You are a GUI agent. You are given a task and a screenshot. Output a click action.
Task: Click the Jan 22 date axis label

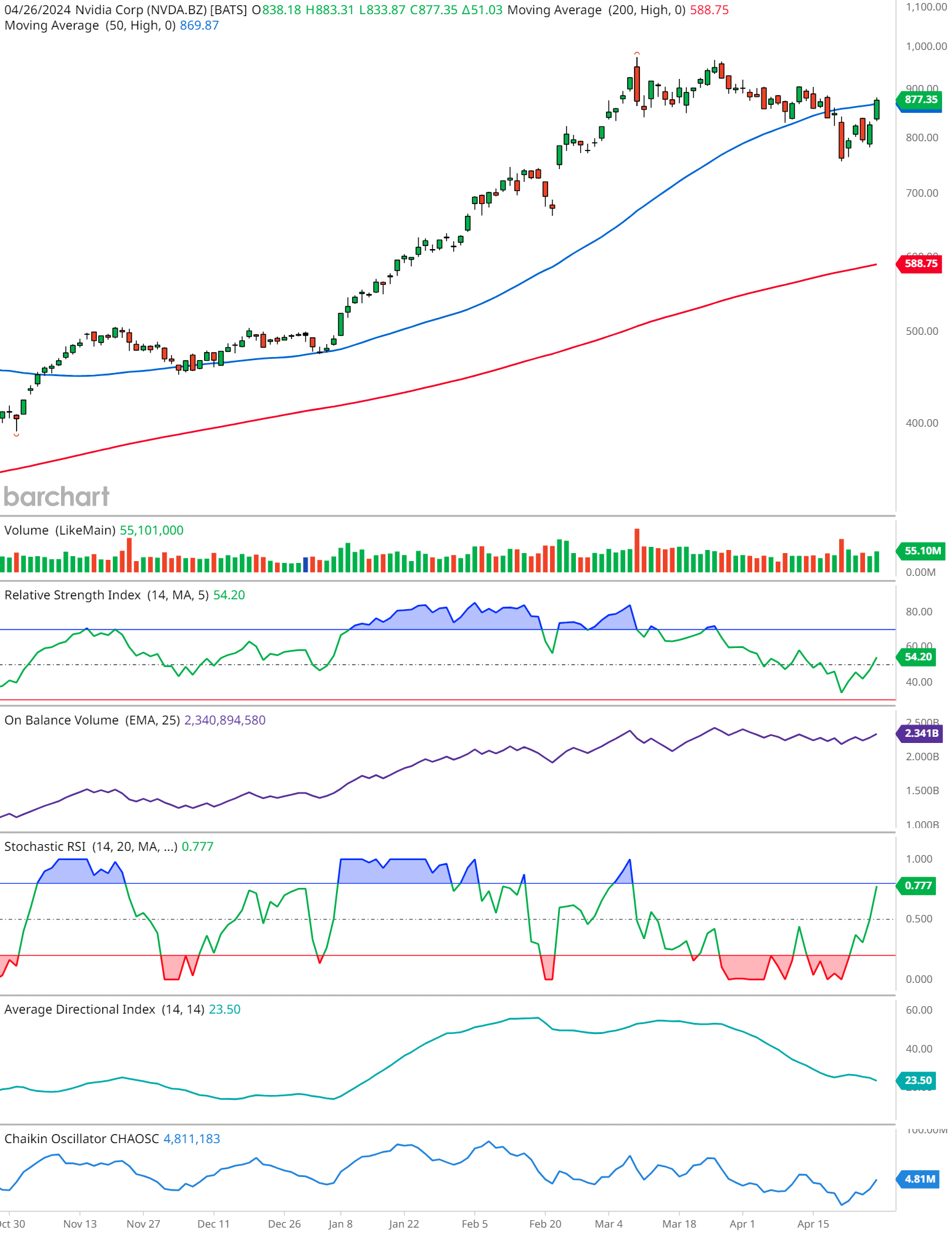pyautogui.click(x=404, y=1224)
